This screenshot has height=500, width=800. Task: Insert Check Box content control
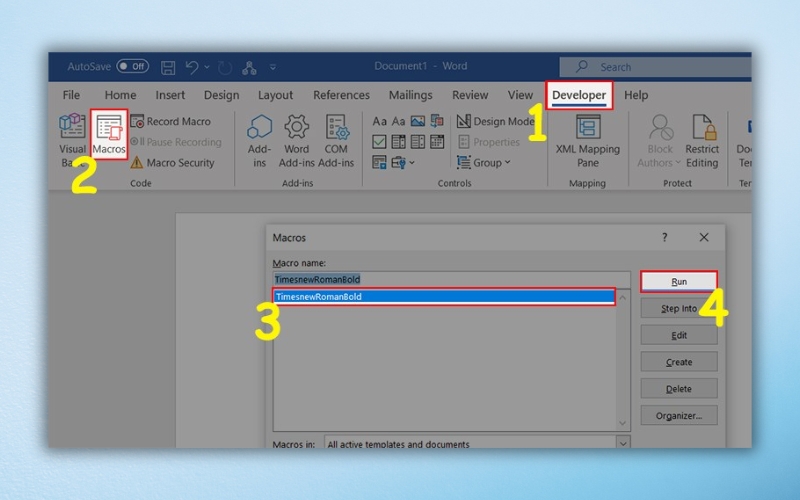[x=379, y=141]
